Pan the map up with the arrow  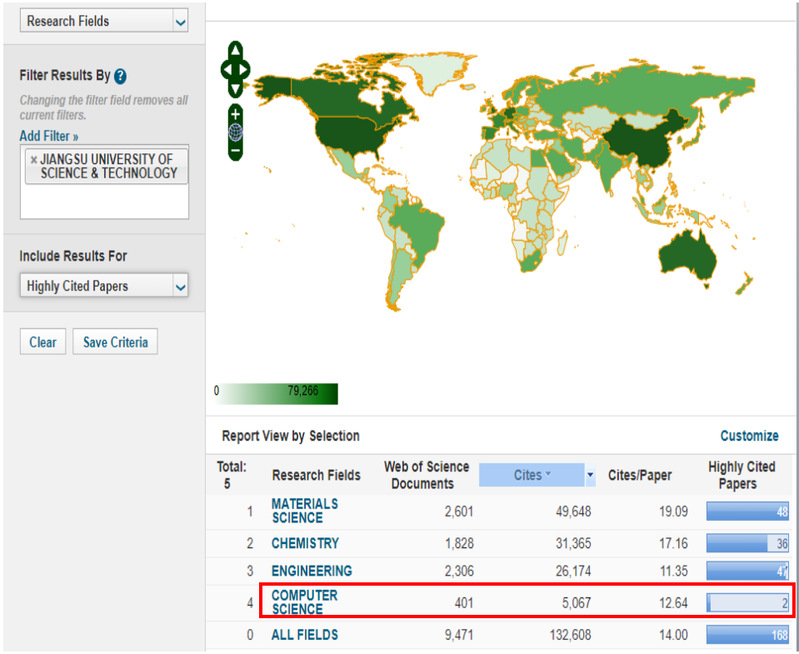[235, 50]
